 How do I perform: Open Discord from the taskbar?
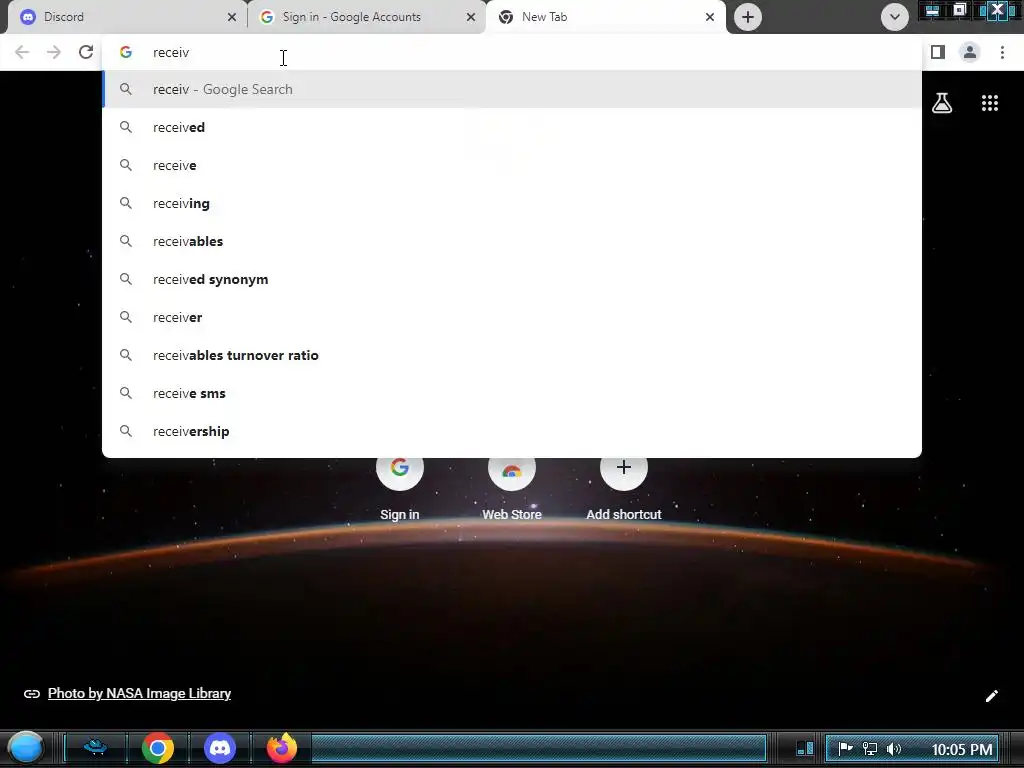pyautogui.click(x=220, y=748)
